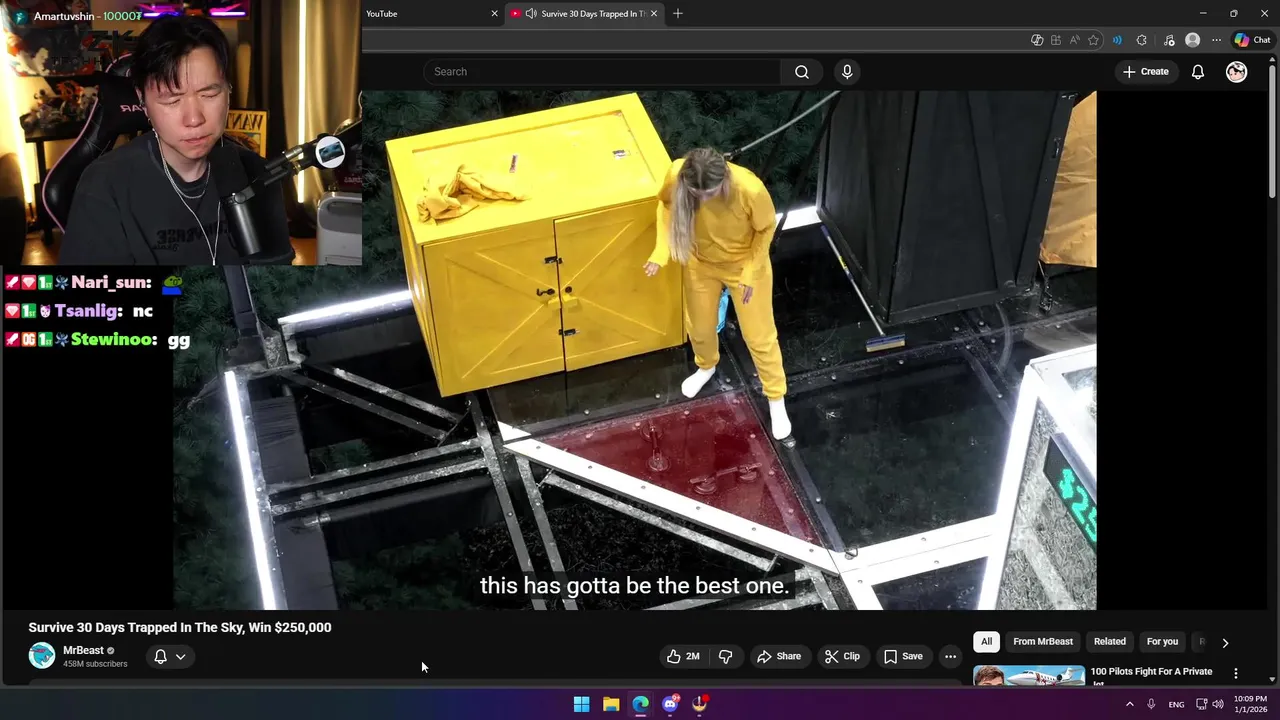Select the 'From MrBeast' filter chip
This screenshot has height=720, width=1280.
click(1043, 642)
